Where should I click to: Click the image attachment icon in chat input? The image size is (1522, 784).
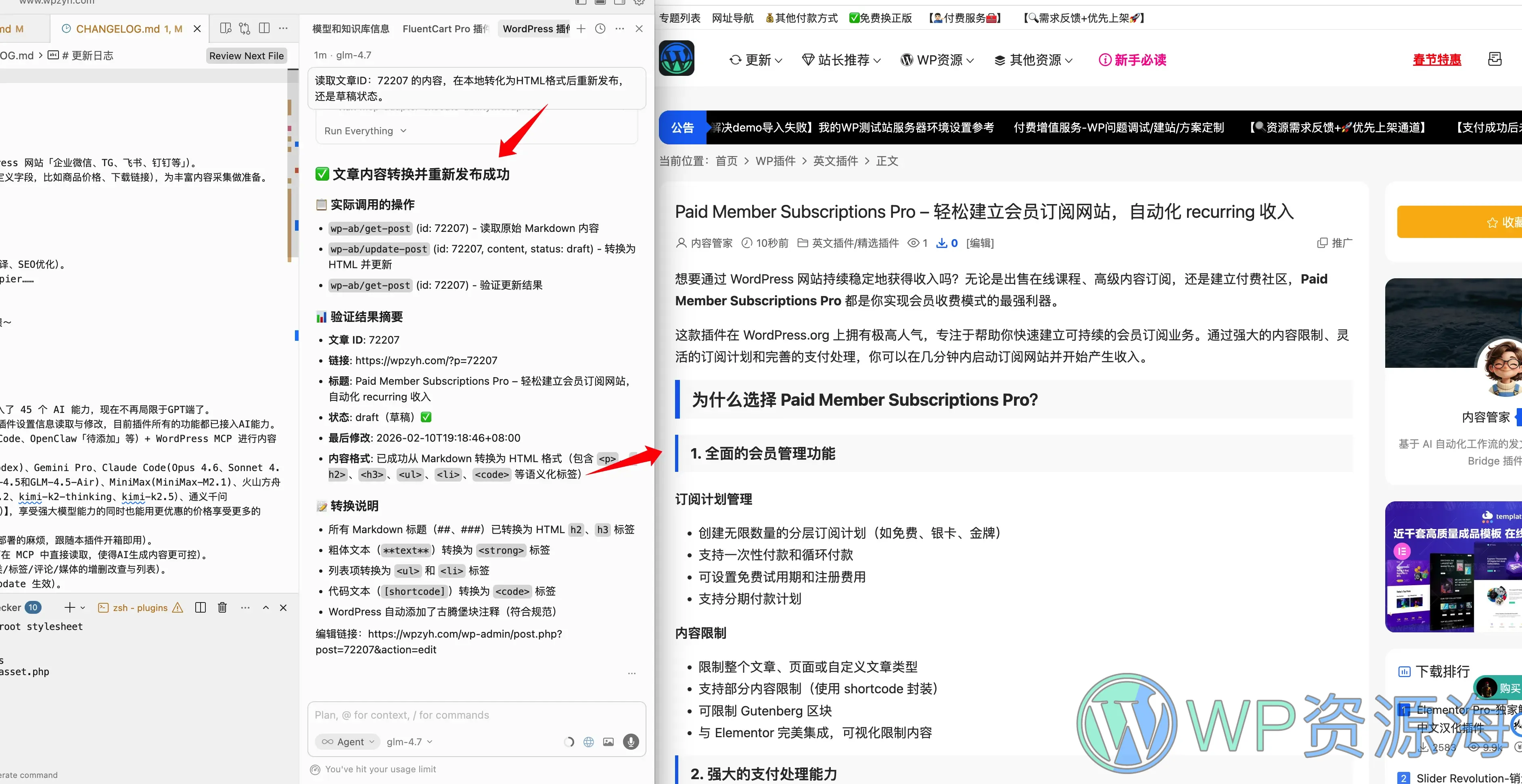[608, 742]
